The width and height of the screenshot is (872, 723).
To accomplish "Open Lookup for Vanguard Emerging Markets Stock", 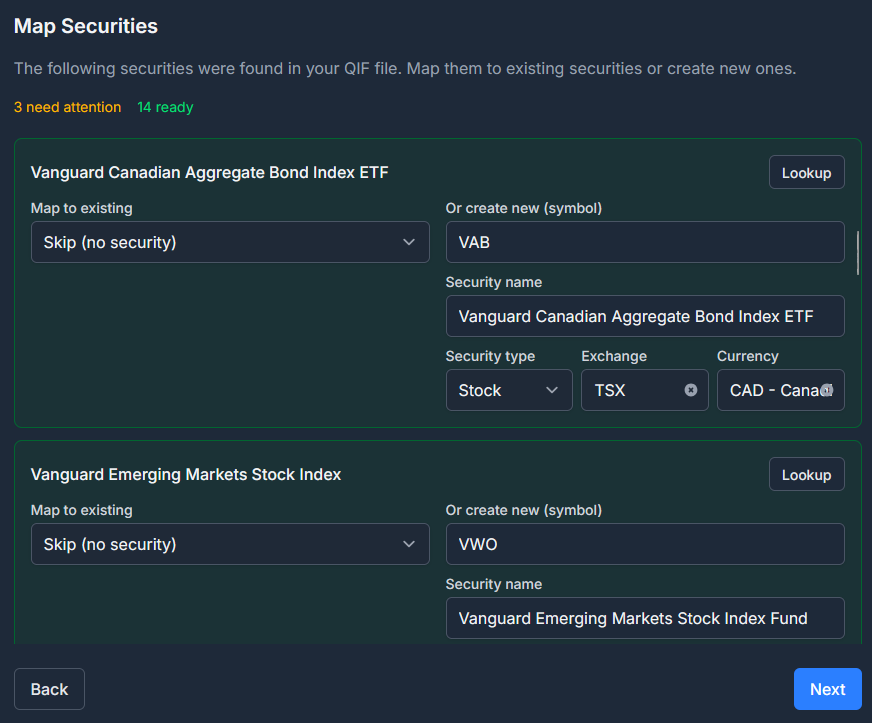I will coord(806,474).
